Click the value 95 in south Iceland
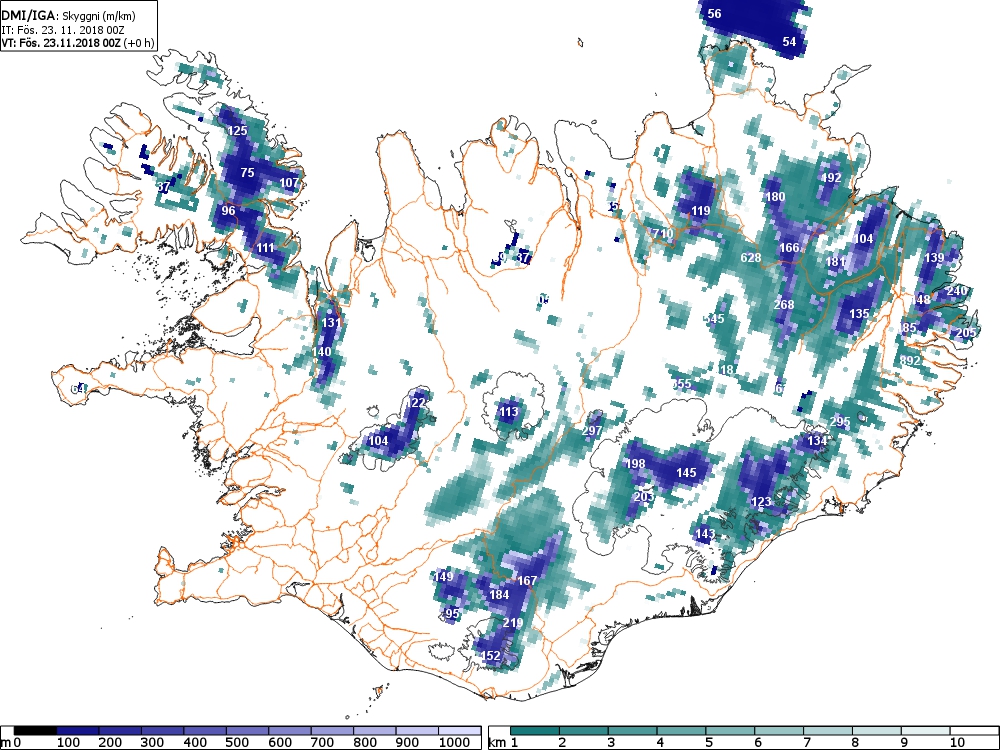The height and width of the screenshot is (750, 1000). click(x=452, y=614)
